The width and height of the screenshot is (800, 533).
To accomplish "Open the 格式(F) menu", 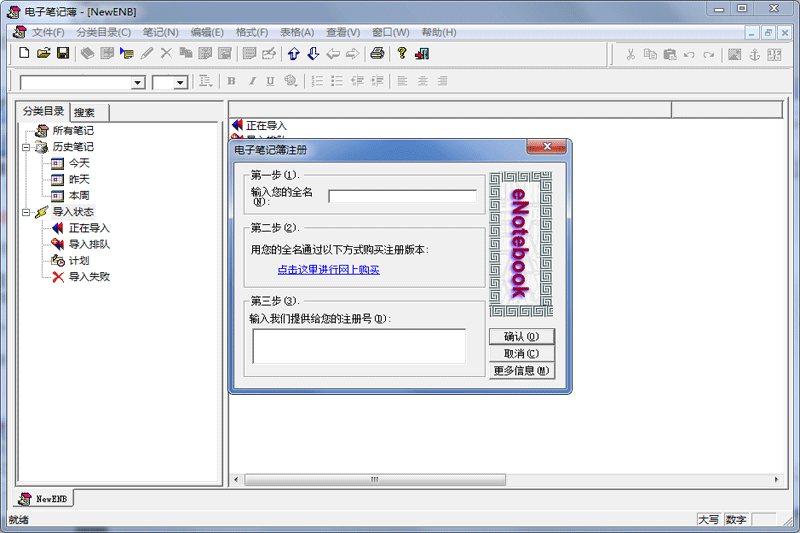I will [252, 33].
